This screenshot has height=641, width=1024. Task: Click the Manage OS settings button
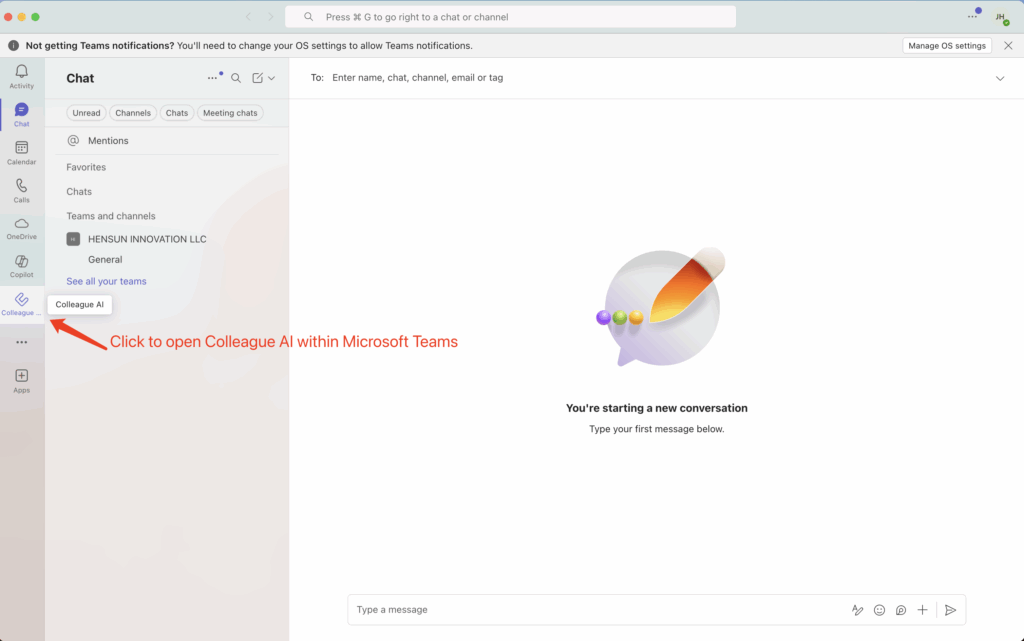tap(946, 46)
